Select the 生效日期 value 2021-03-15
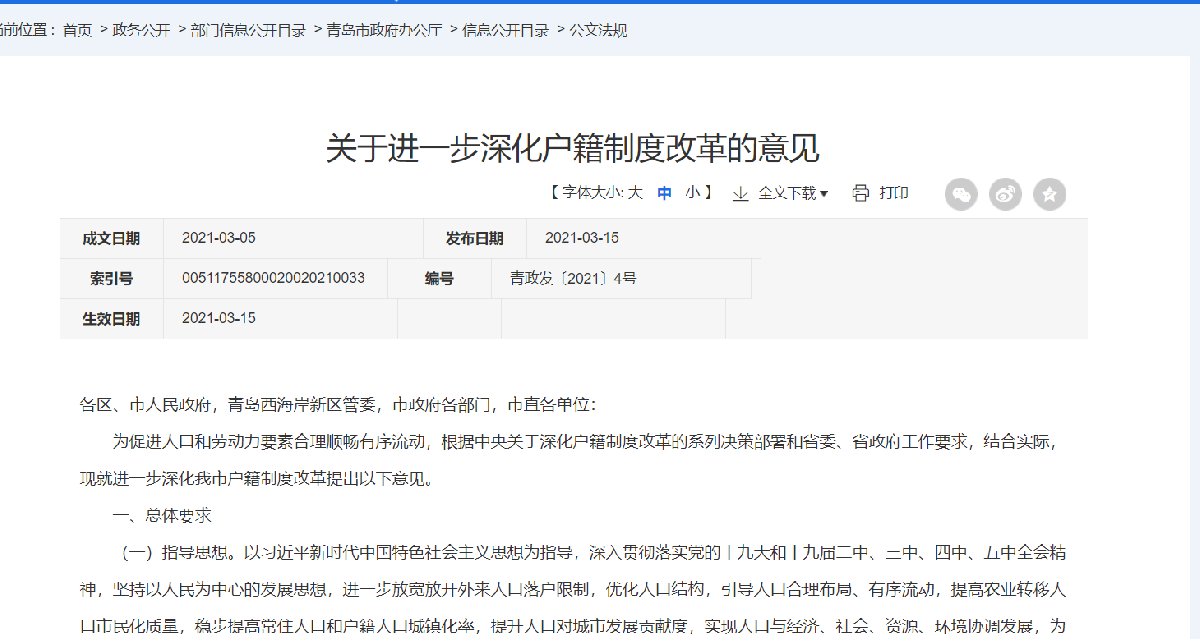 point(219,319)
